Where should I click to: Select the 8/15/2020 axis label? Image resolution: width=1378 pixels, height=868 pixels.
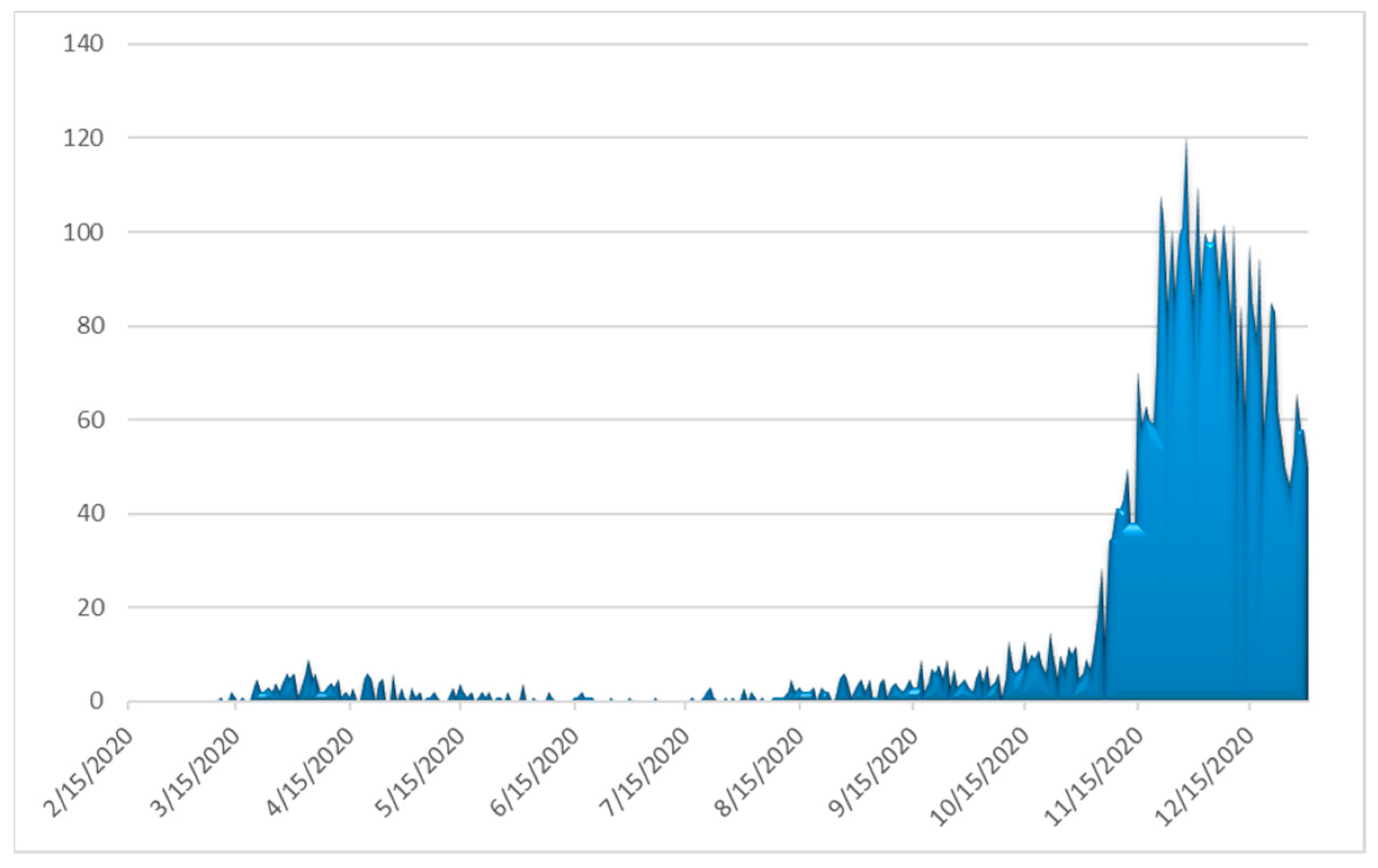click(758, 772)
